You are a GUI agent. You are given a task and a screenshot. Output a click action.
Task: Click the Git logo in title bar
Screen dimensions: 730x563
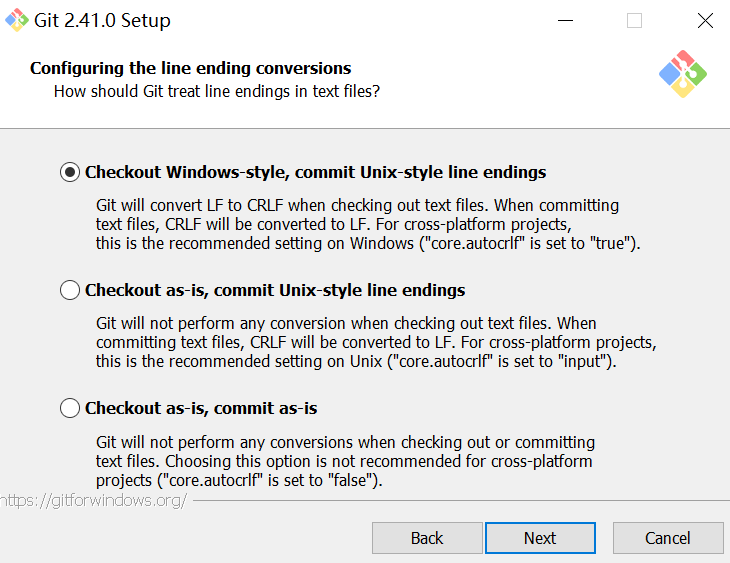click(x=17, y=20)
